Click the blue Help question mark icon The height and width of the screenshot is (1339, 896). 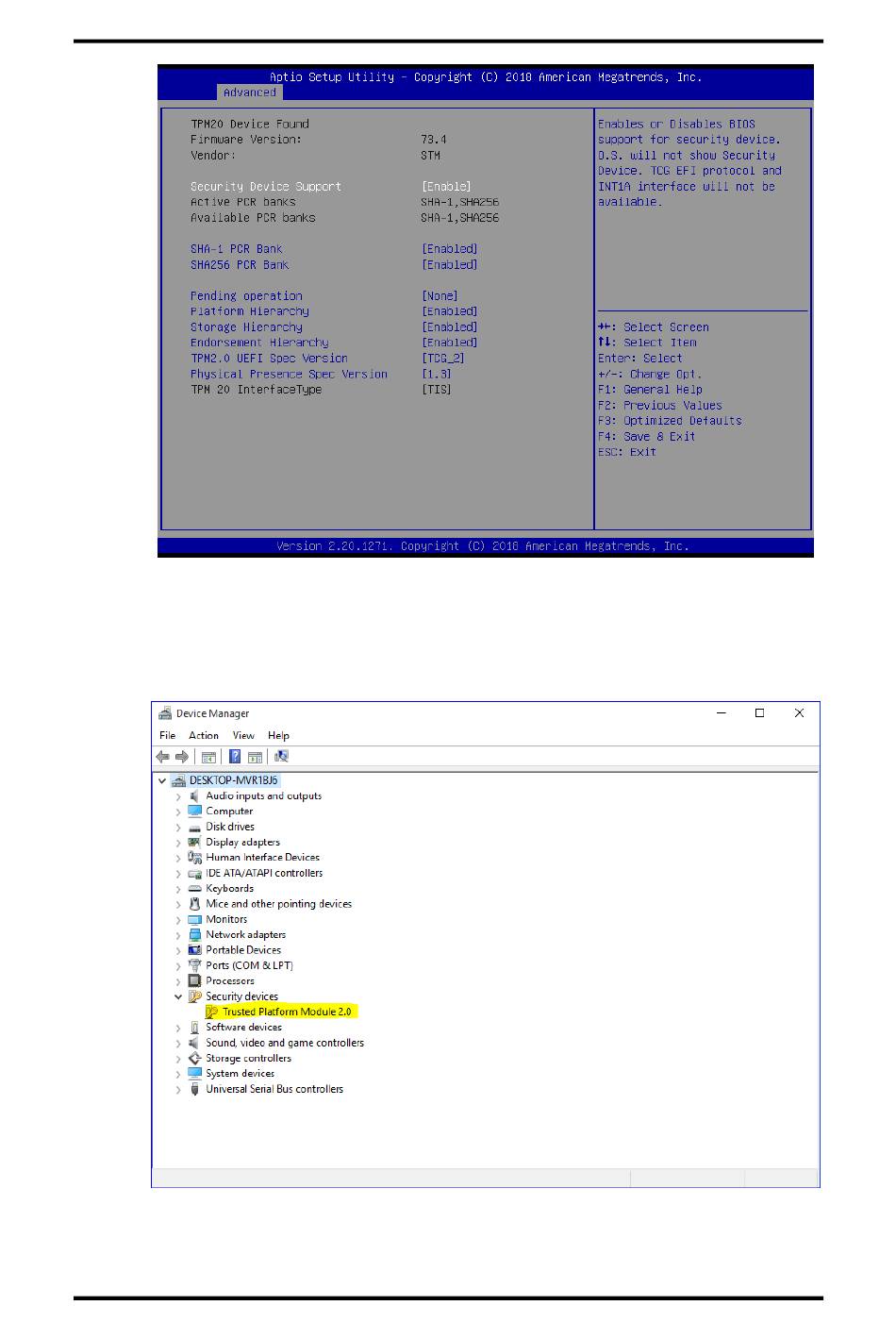[x=234, y=757]
